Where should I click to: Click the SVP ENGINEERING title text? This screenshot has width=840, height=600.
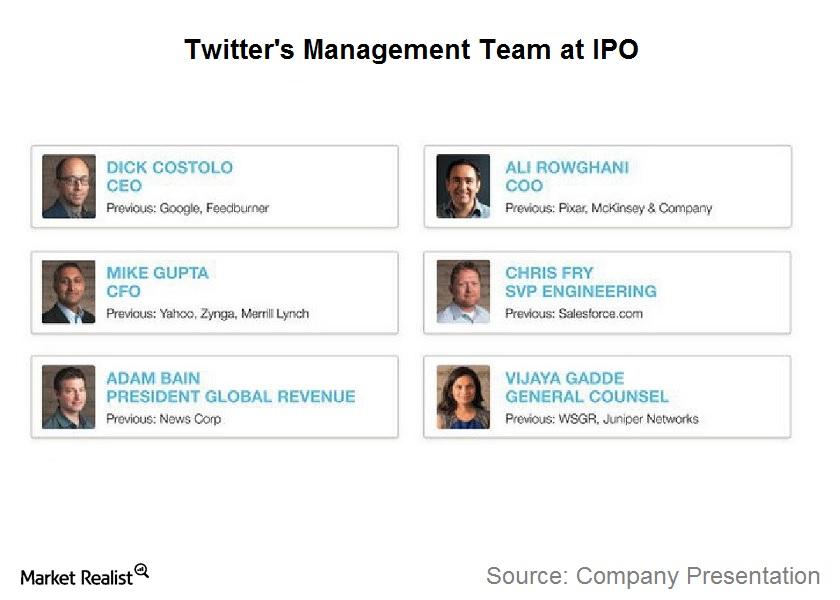581,291
